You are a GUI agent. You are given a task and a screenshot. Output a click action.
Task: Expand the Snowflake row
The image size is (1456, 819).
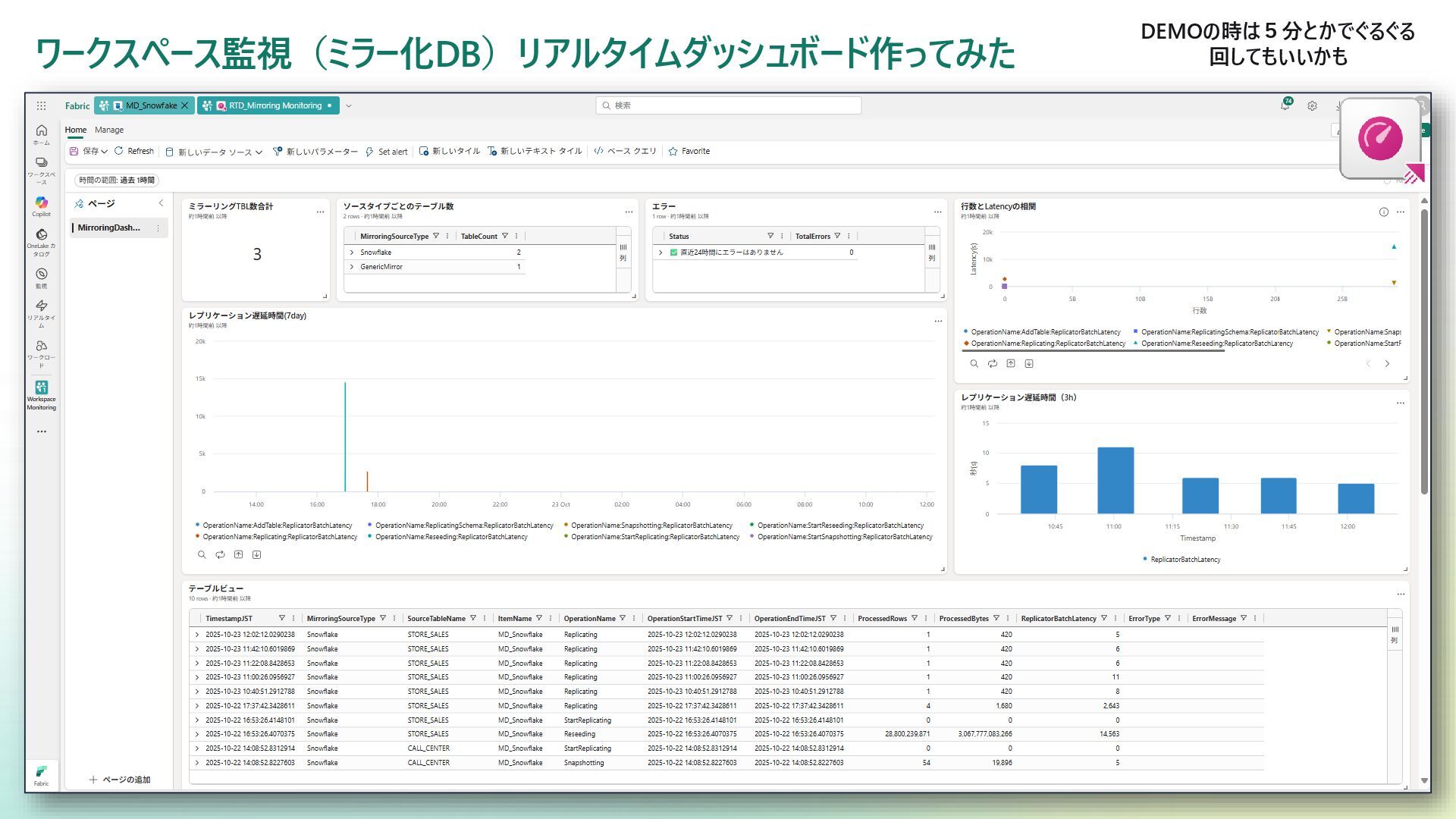(352, 253)
